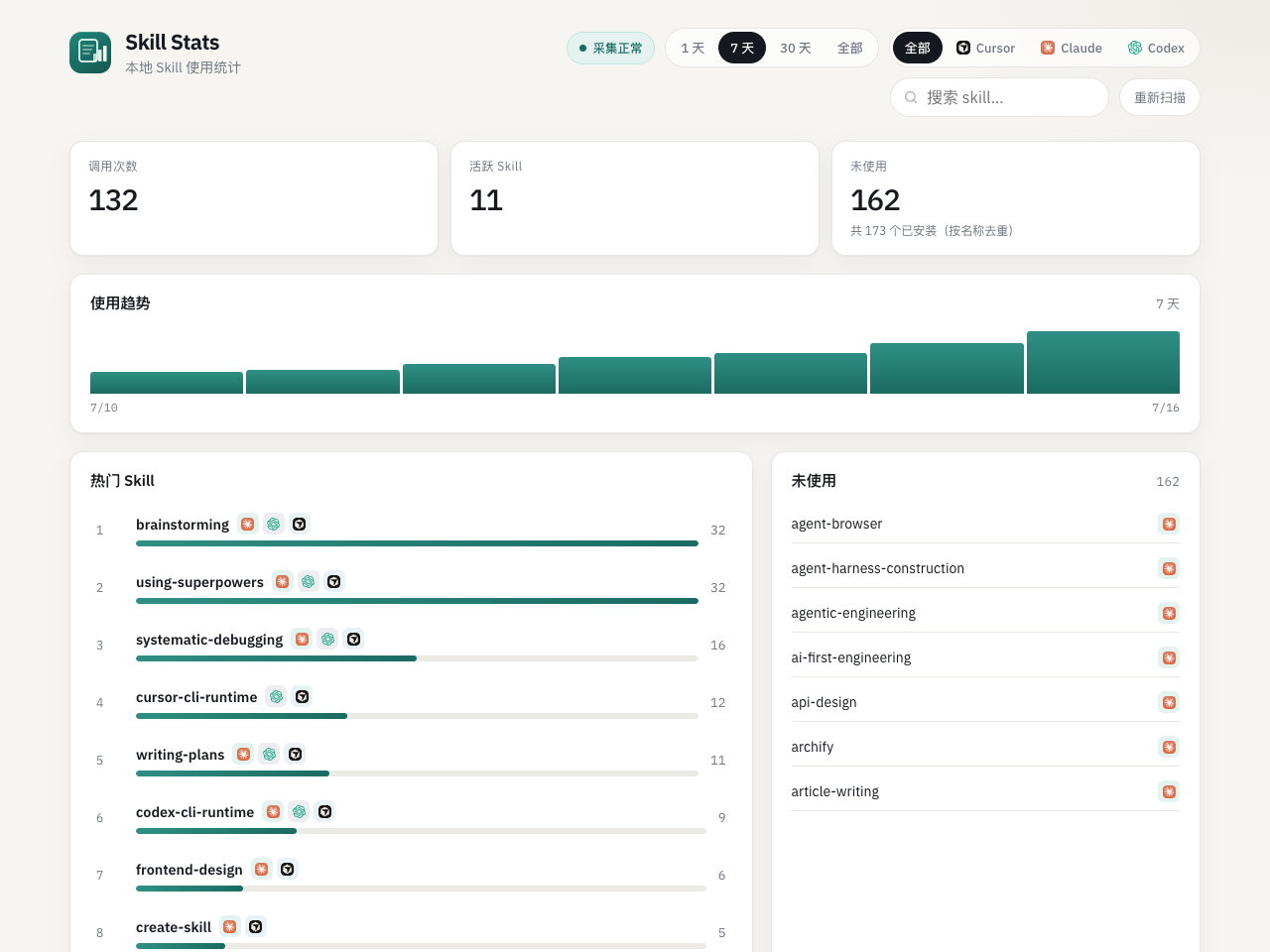This screenshot has height=952, width=1270.
Task: Click agent-browser in unused list
Action: click(836, 524)
